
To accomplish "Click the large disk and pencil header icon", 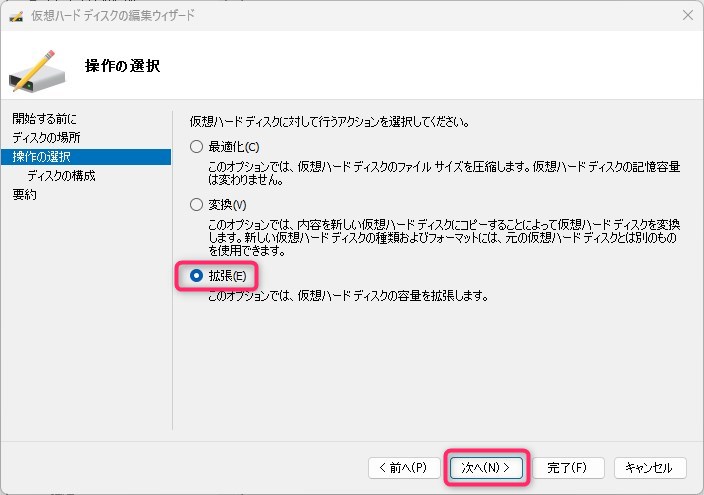I will 38,66.
